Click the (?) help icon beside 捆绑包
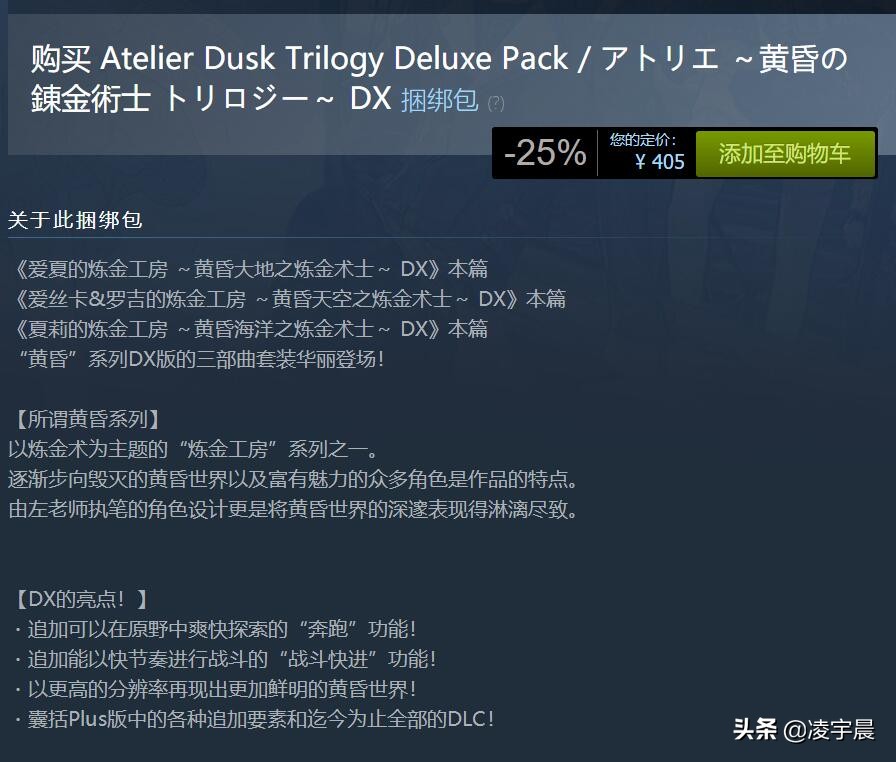 (x=495, y=103)
